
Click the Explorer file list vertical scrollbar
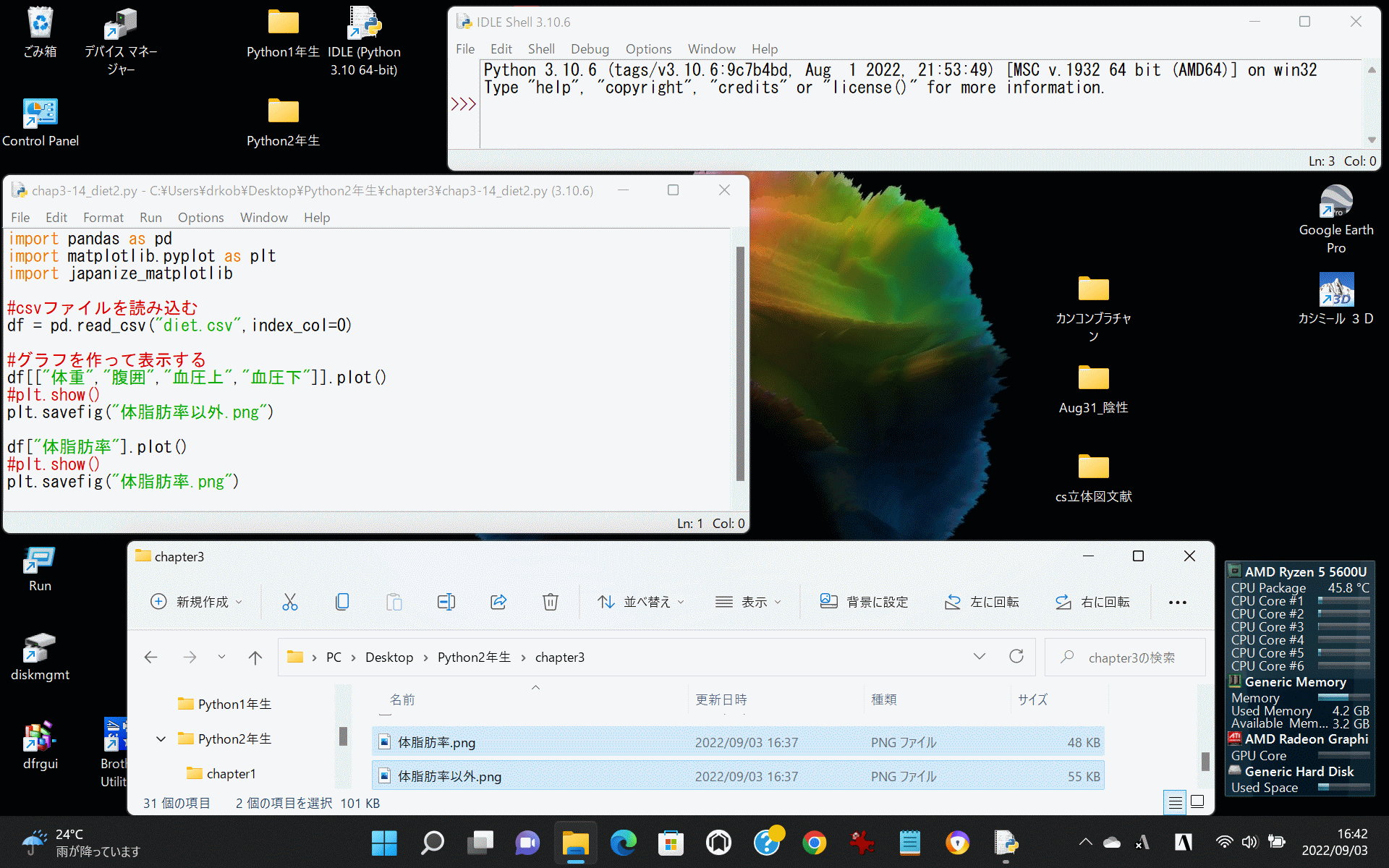tap(1205, 761)
